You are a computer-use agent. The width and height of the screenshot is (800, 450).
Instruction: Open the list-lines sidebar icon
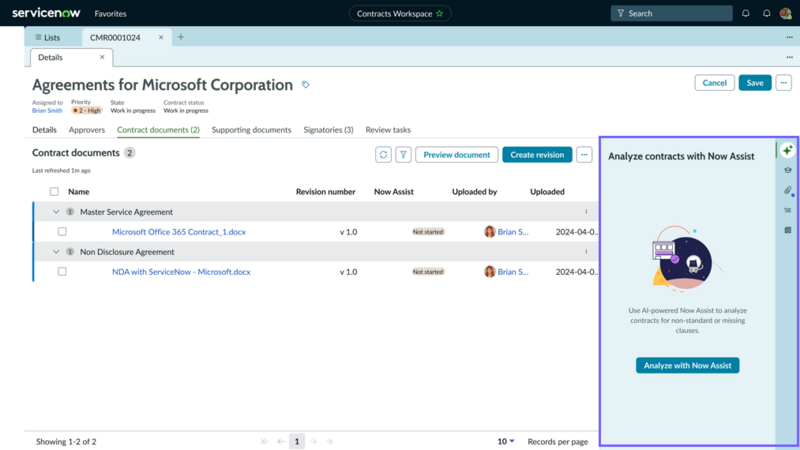click(x=788, y=210)
